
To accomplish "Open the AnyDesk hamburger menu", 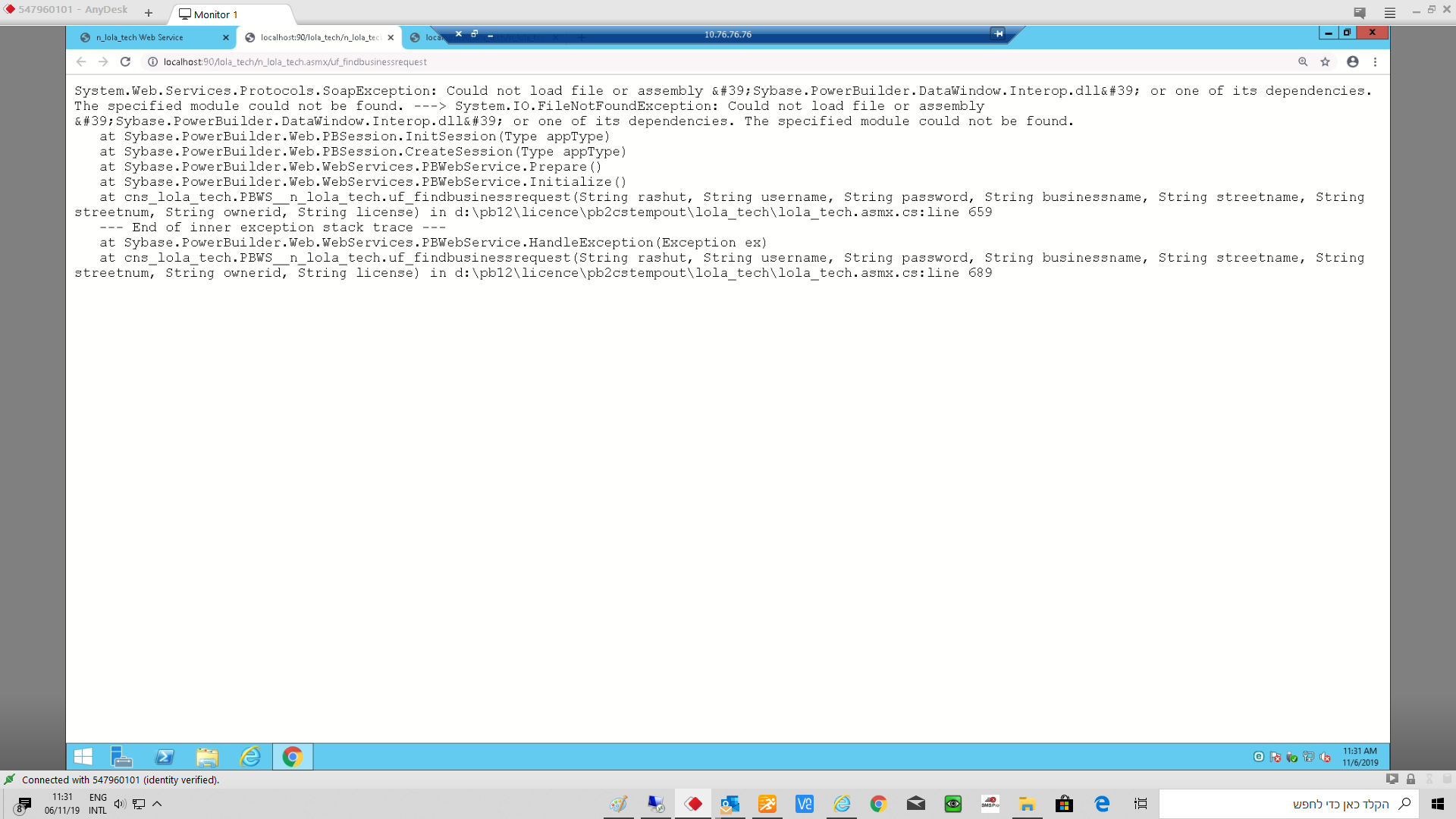I will coord(1390,12).
